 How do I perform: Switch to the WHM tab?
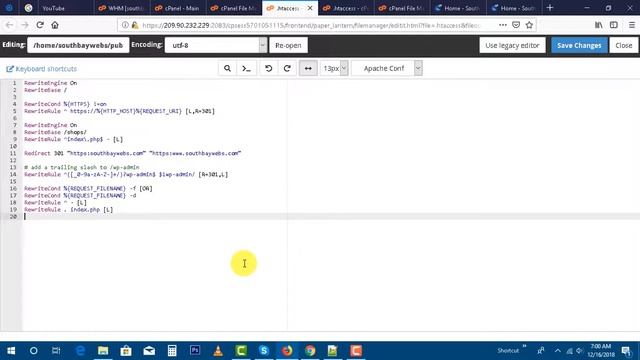tap(121, 8)
